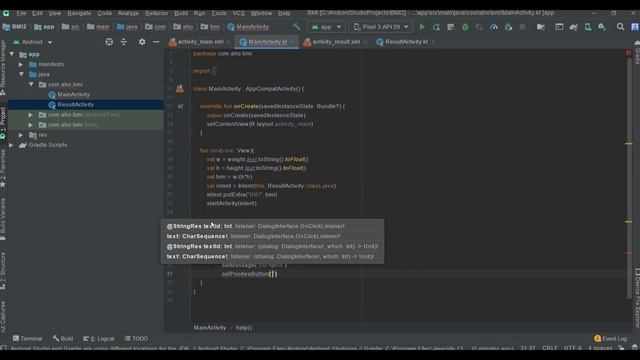
Task: Open the app run configuration dropdown
Action: tap(327, 27)
